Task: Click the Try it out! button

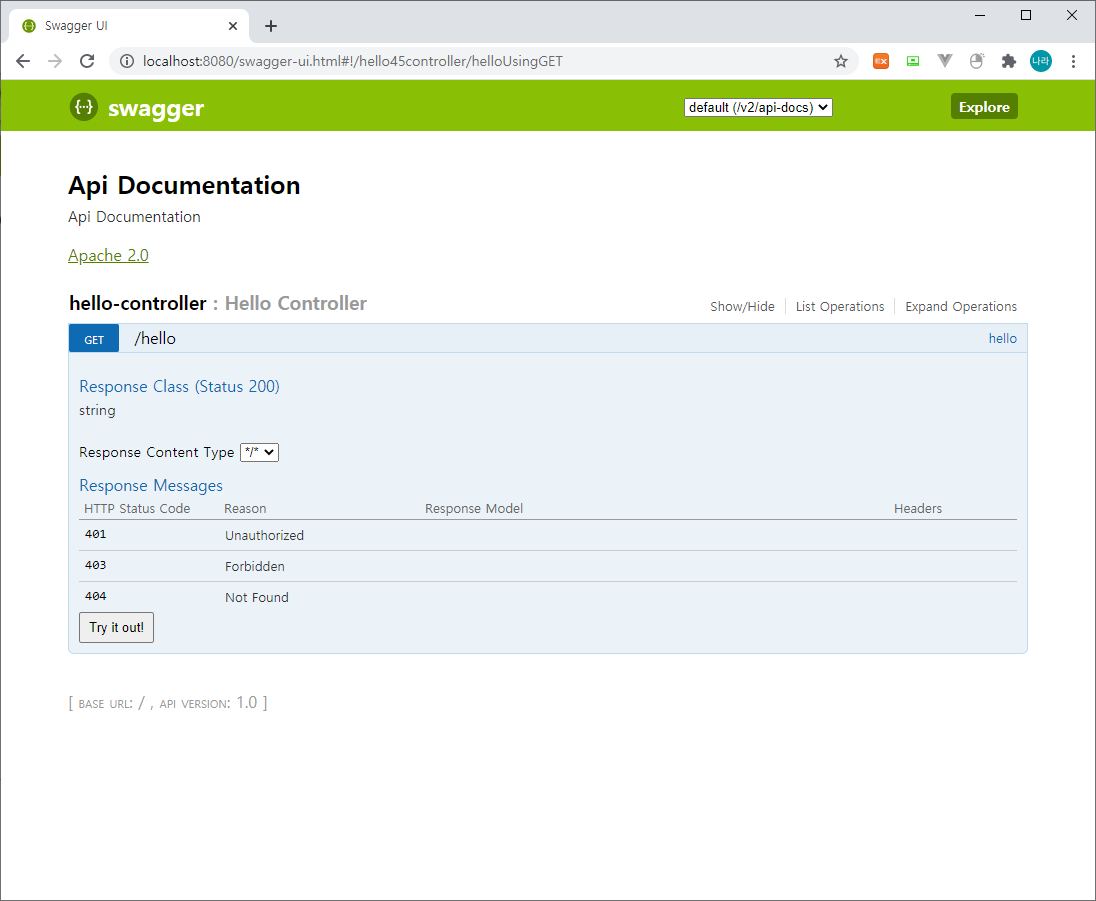Action: click(x=116, y=627)
